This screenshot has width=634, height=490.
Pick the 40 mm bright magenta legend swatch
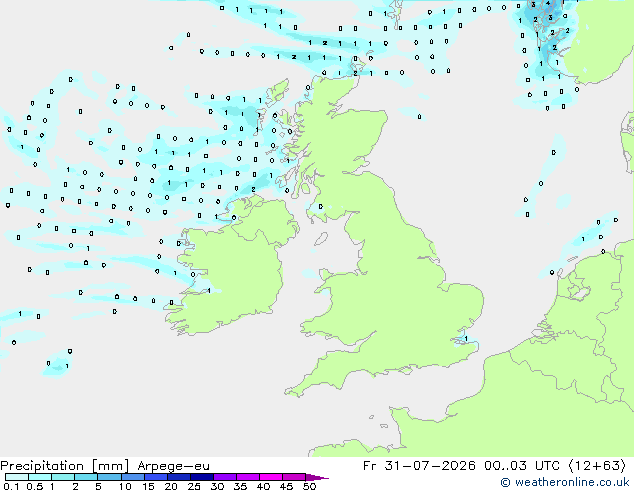271,477
